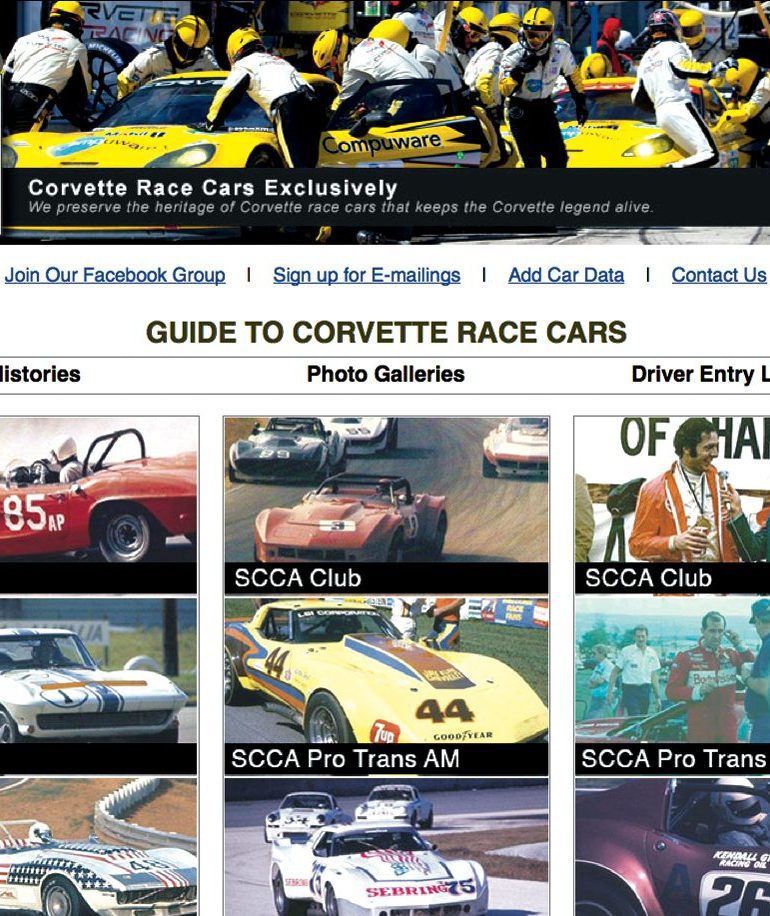Select the Driver Entry column heading
770x916 pixels.
point(700,375)
